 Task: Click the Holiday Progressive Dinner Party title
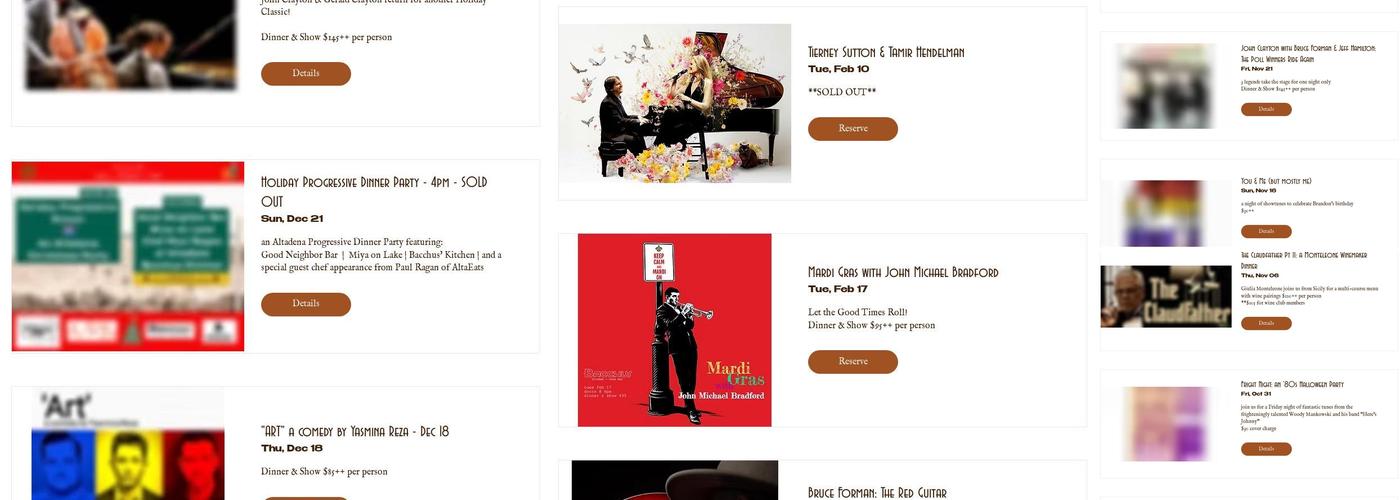click(374, 192)
